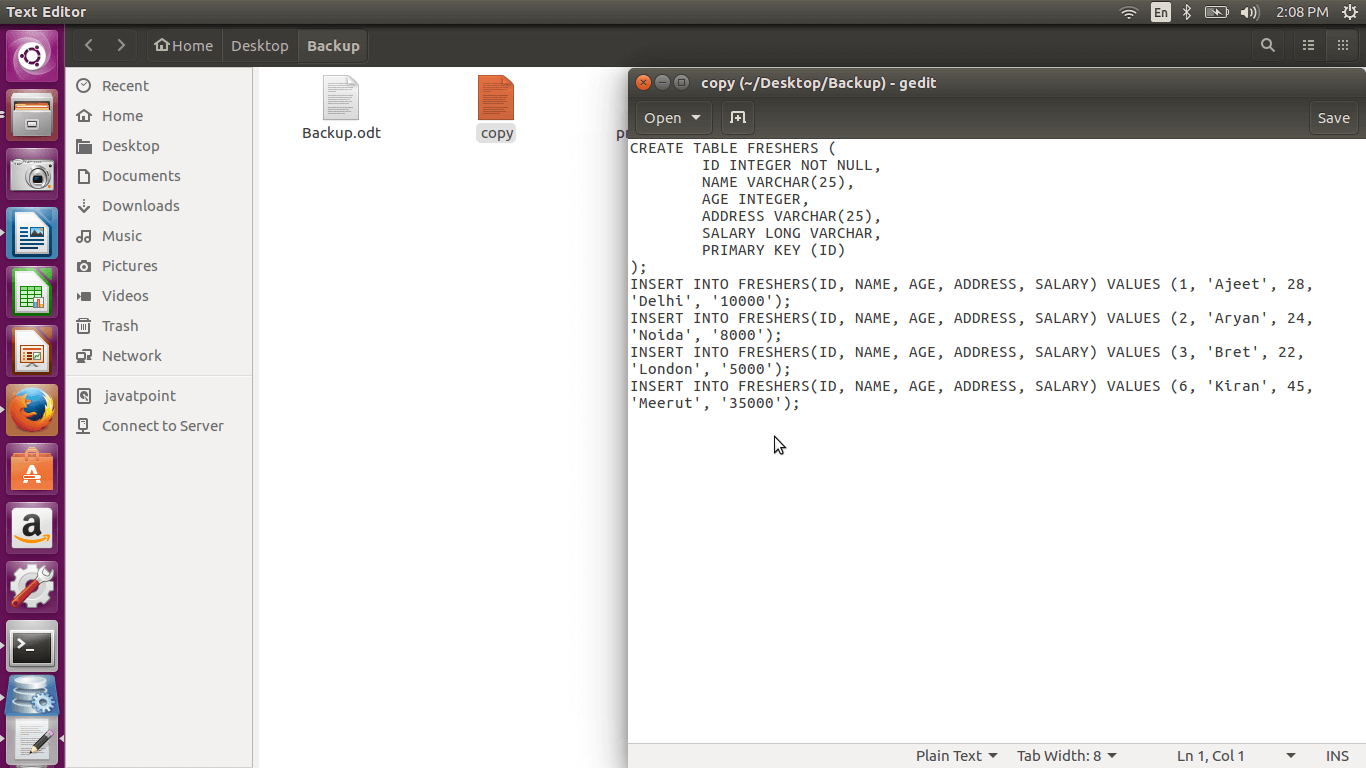Go to Desktop in the path bar
Viewport: 1366px width, 768px height.
pos(259,46)
